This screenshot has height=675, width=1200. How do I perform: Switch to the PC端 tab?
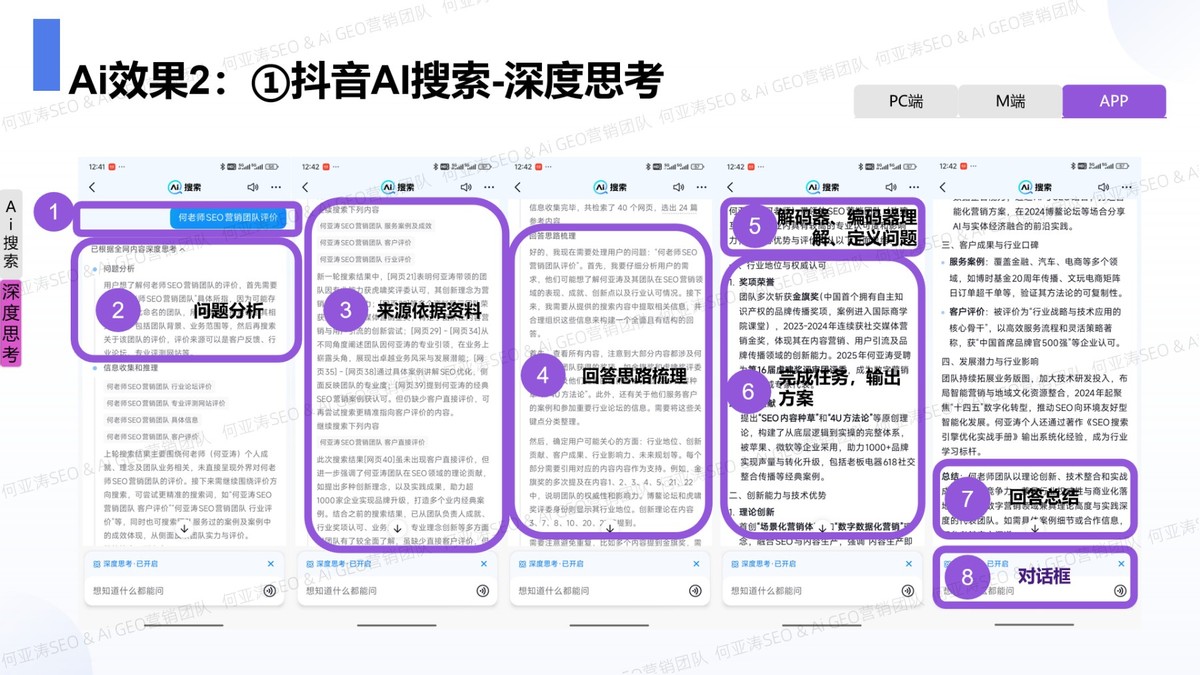click(x=906, y=101)
